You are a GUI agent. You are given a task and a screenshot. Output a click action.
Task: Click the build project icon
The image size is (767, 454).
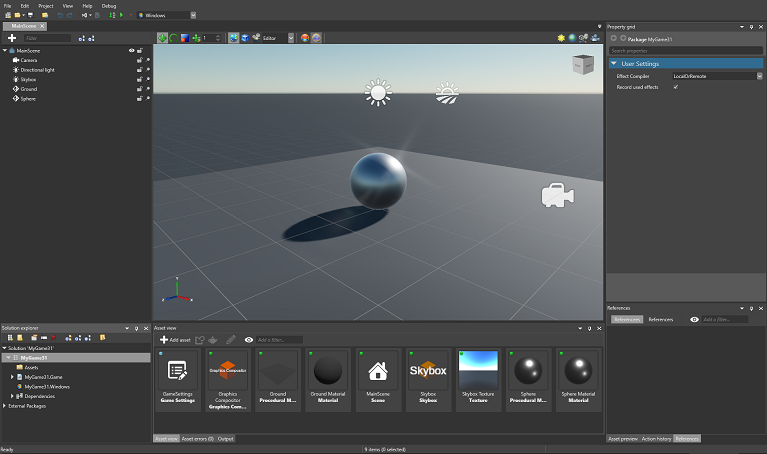click(112, 15)
